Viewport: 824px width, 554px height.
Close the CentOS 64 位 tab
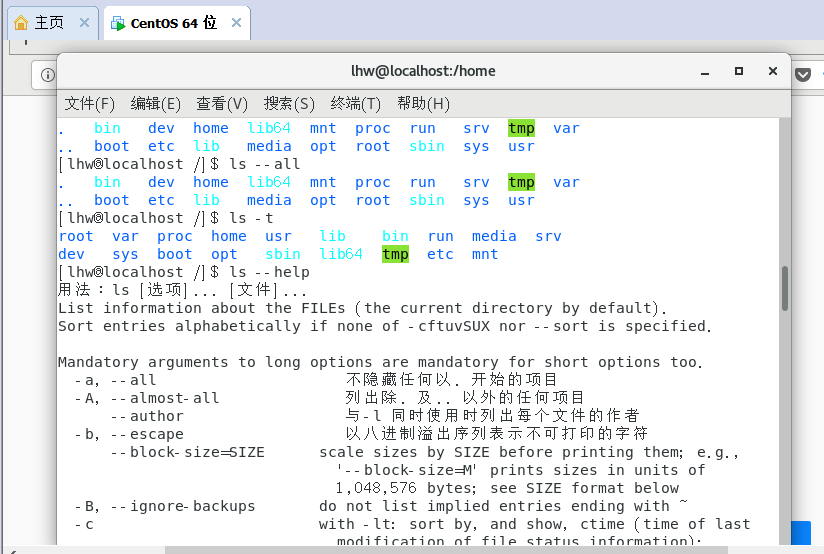(x=236, y=23)
